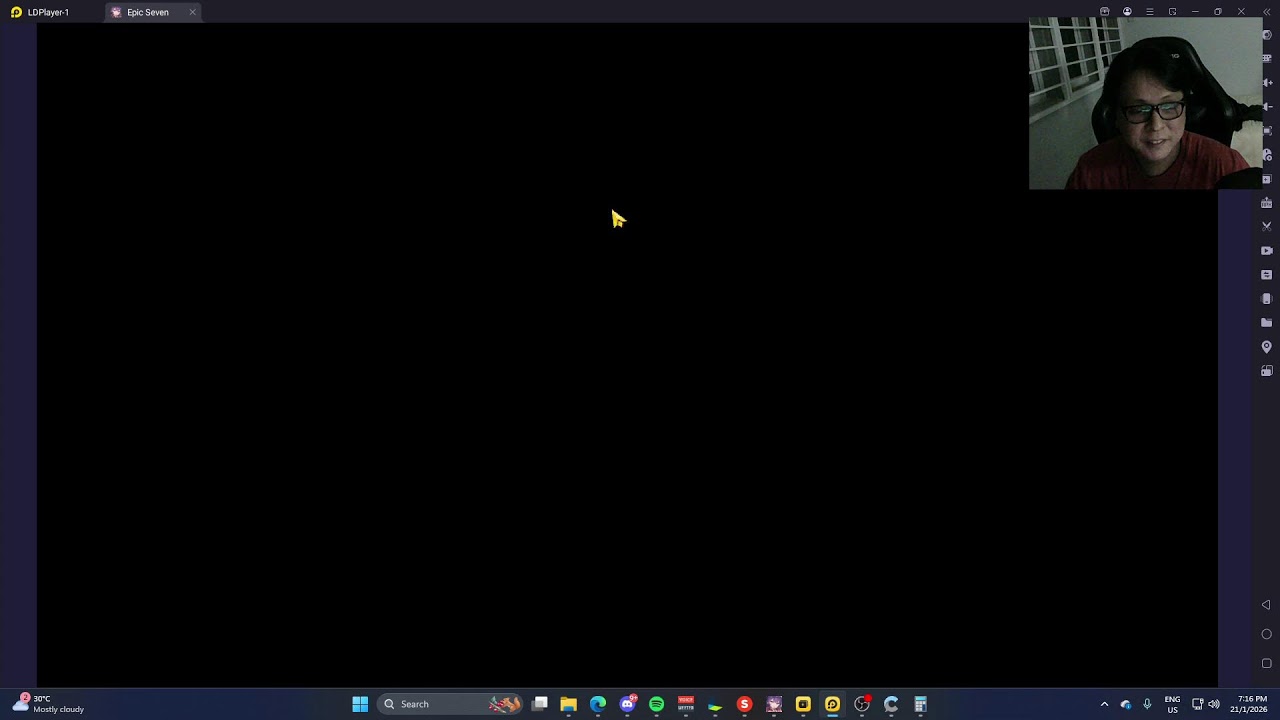Tap the Android recent apps square
This screenshot has height=720, width=1280.
click(1266, 663)
